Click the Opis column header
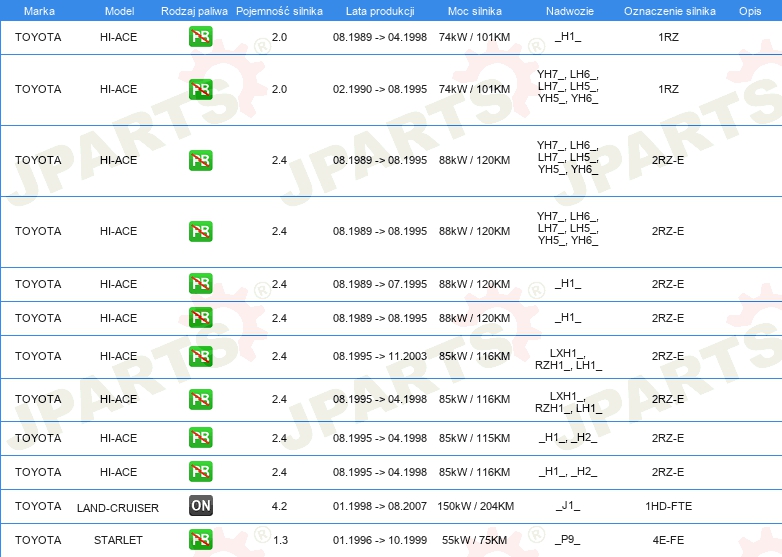This screenshot has width=782, height=557. (749, 10)
